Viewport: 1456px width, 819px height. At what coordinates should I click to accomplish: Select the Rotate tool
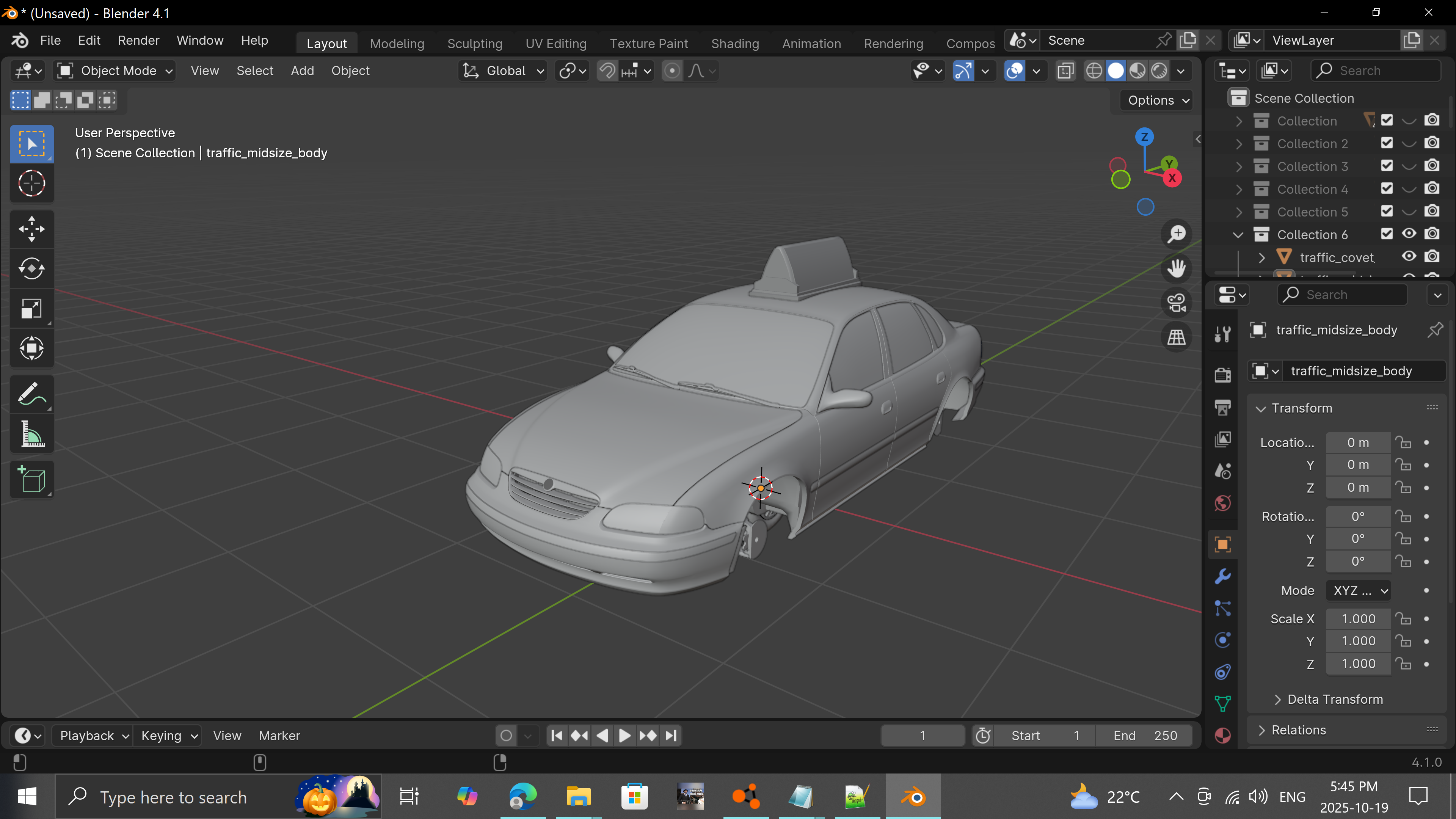[x=31, y=268]
